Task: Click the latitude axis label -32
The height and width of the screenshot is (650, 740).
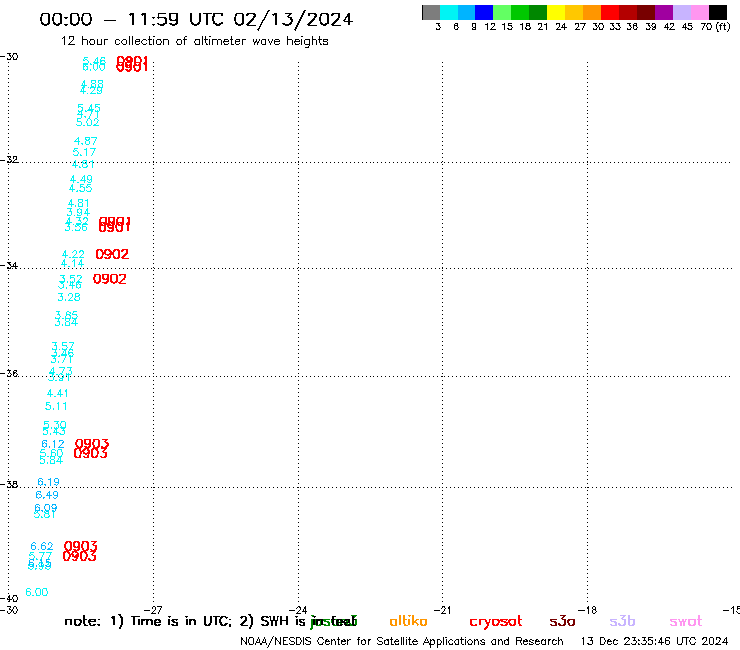Action: (x=9, y=160)
